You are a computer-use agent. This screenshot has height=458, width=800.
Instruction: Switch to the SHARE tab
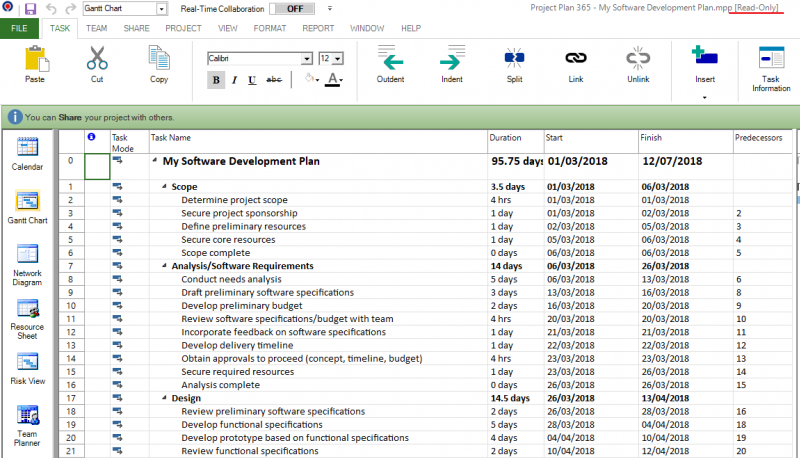(x=136, y=29)
